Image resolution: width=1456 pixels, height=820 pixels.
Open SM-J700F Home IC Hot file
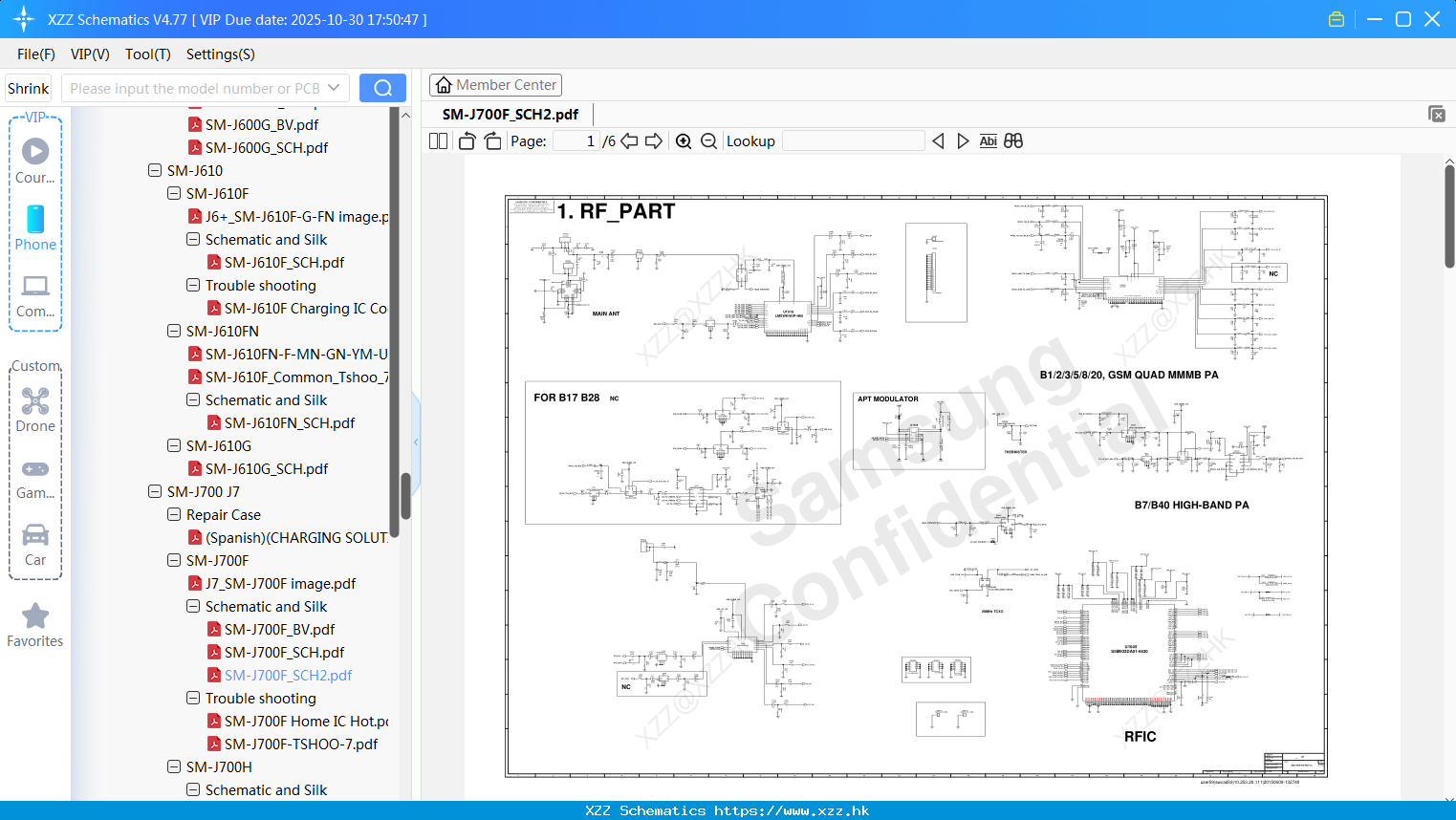[x=306, y=721]
